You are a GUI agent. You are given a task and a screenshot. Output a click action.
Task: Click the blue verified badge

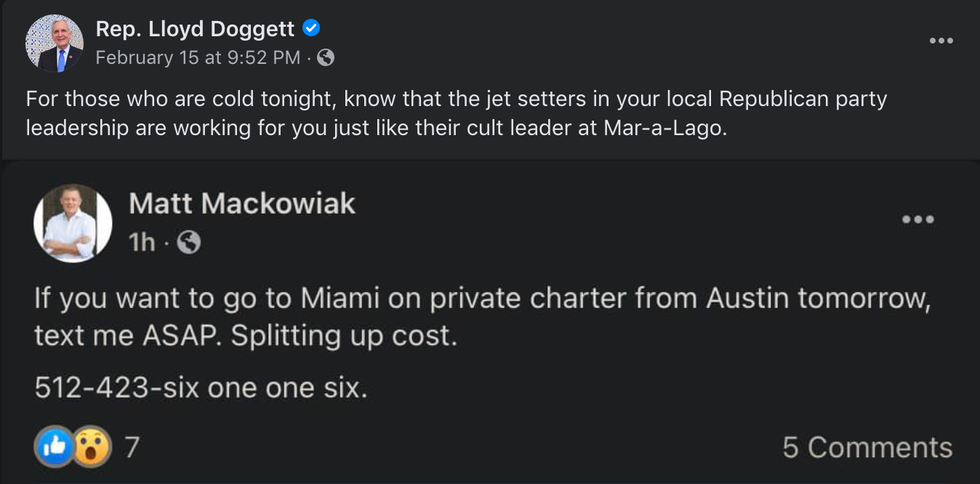click(312, 29)
